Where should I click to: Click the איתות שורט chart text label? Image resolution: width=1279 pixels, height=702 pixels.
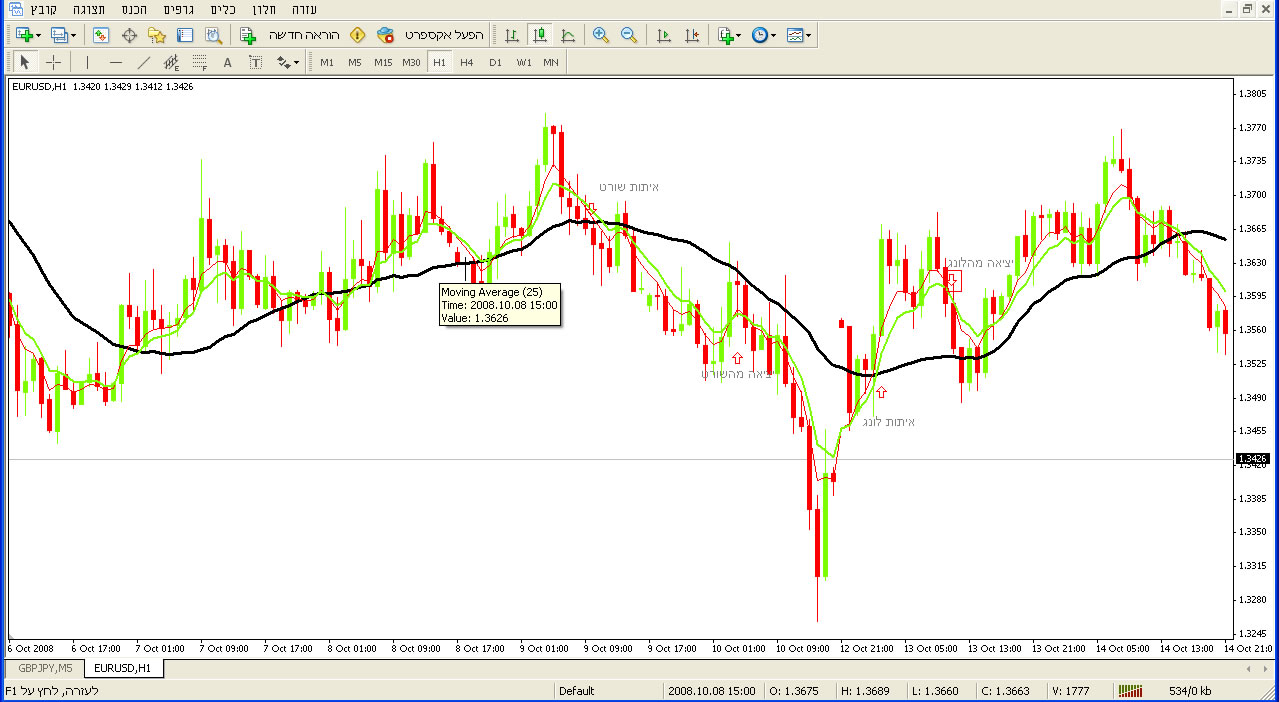(x=629, y=187)
